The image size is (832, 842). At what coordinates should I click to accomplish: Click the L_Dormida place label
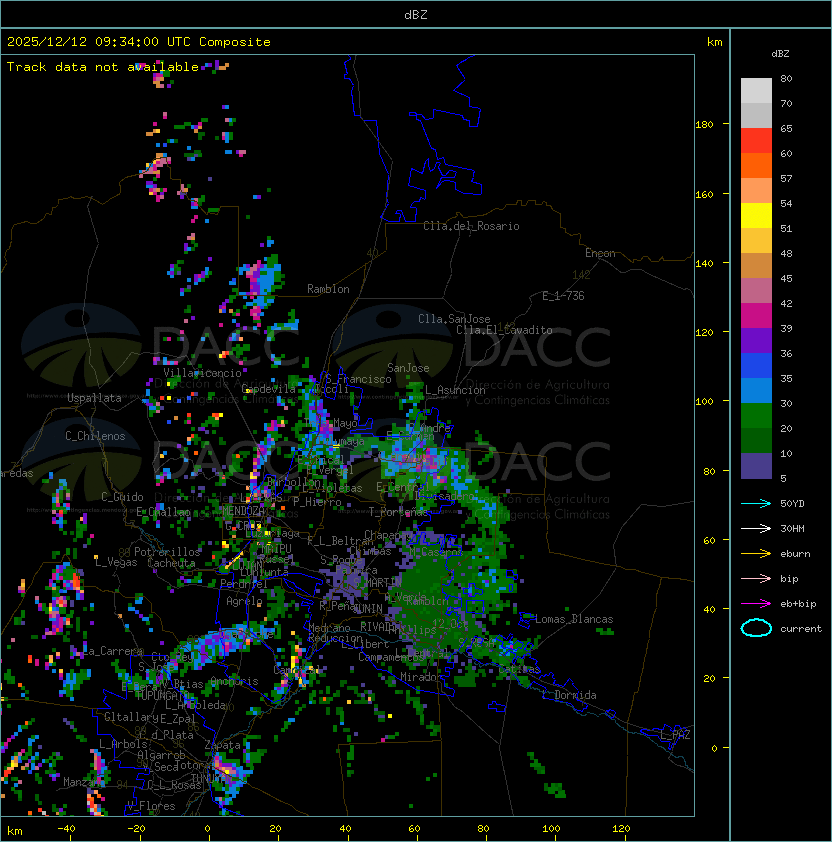pos(569,695)
